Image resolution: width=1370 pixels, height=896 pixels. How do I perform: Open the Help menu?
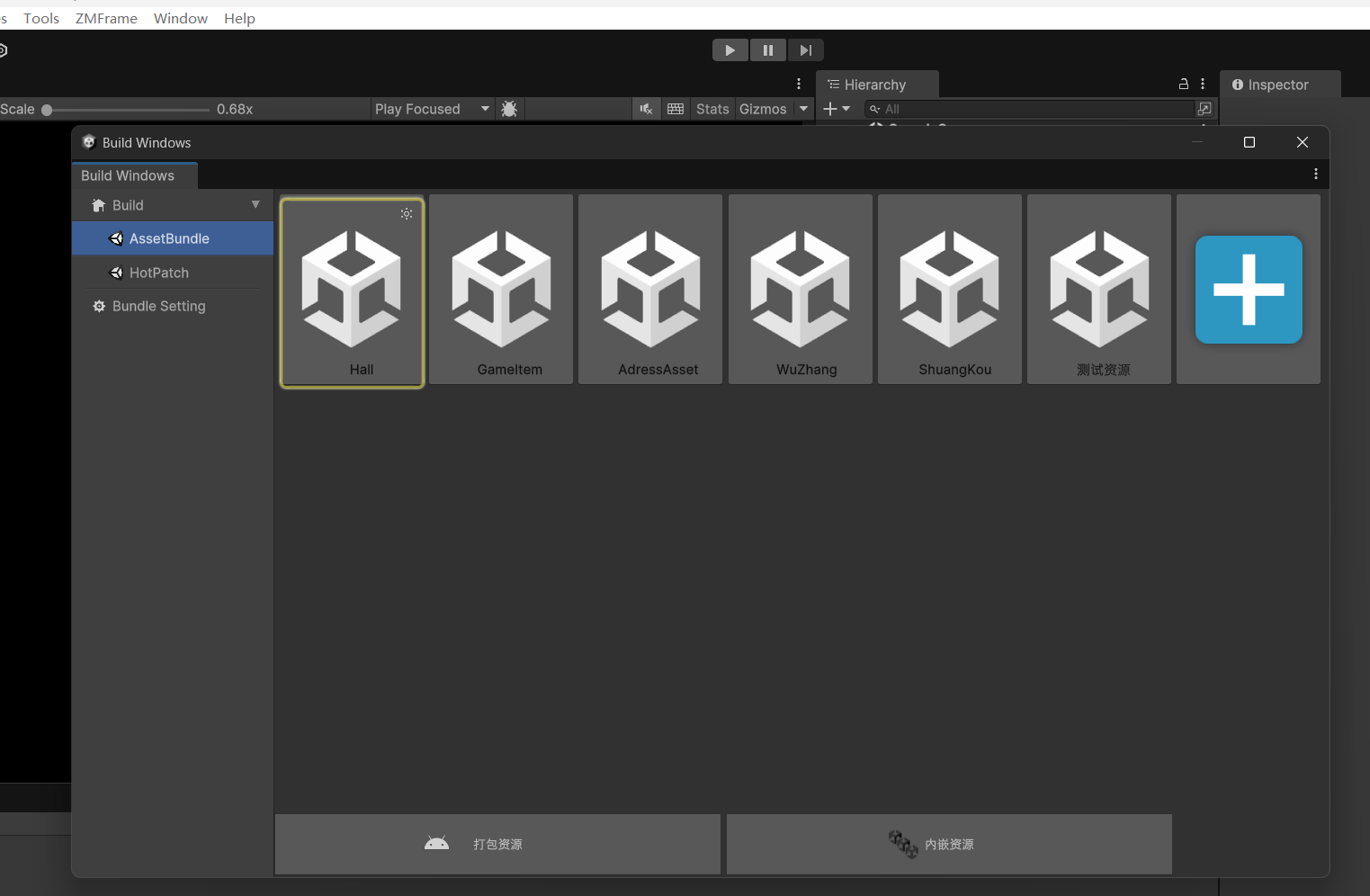pos(239,18)
